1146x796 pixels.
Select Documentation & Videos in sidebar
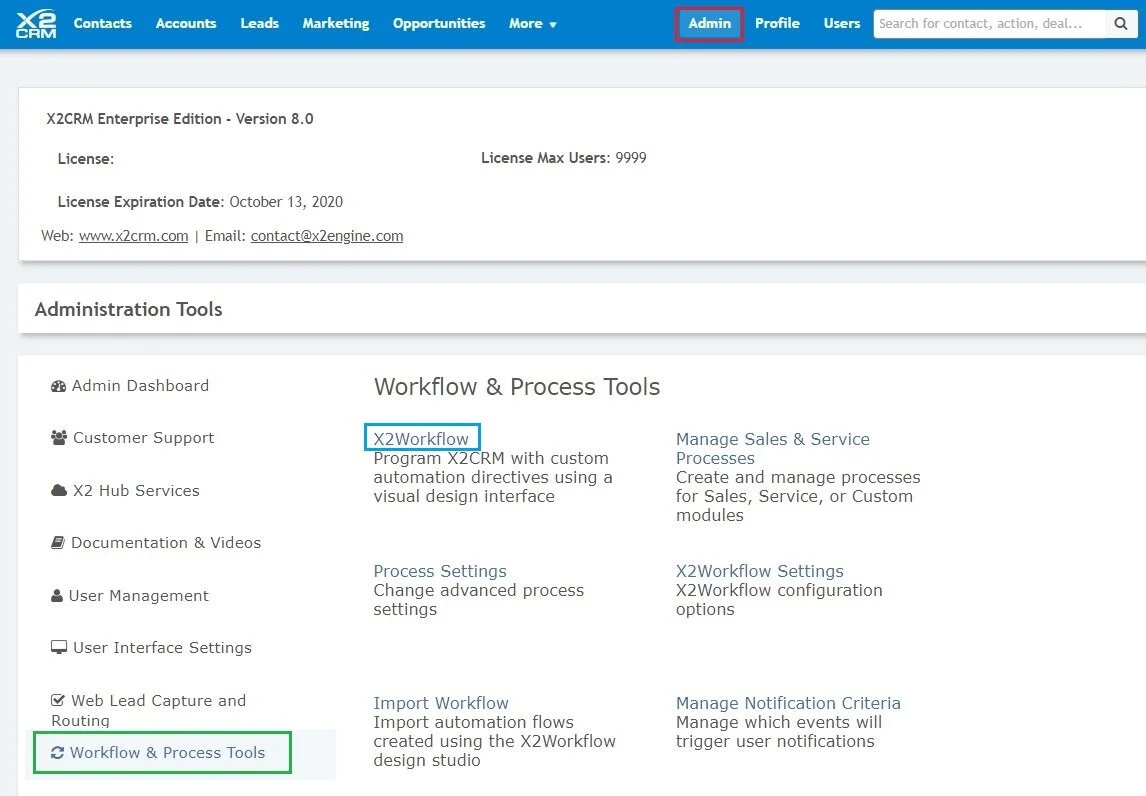tap(156, 542)
